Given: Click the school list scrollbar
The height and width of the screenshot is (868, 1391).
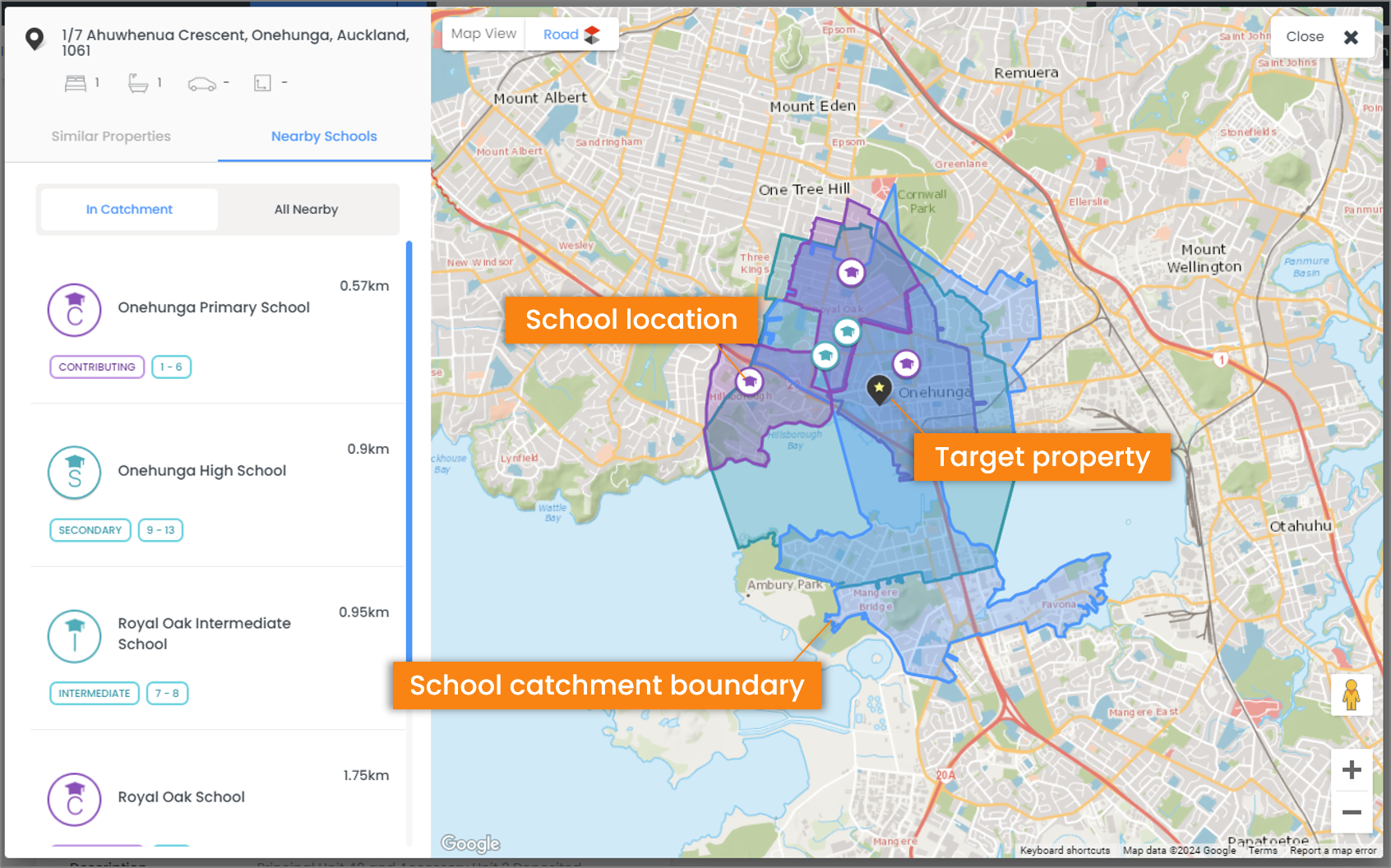Looking at the screenshot, I should point(409,452).
